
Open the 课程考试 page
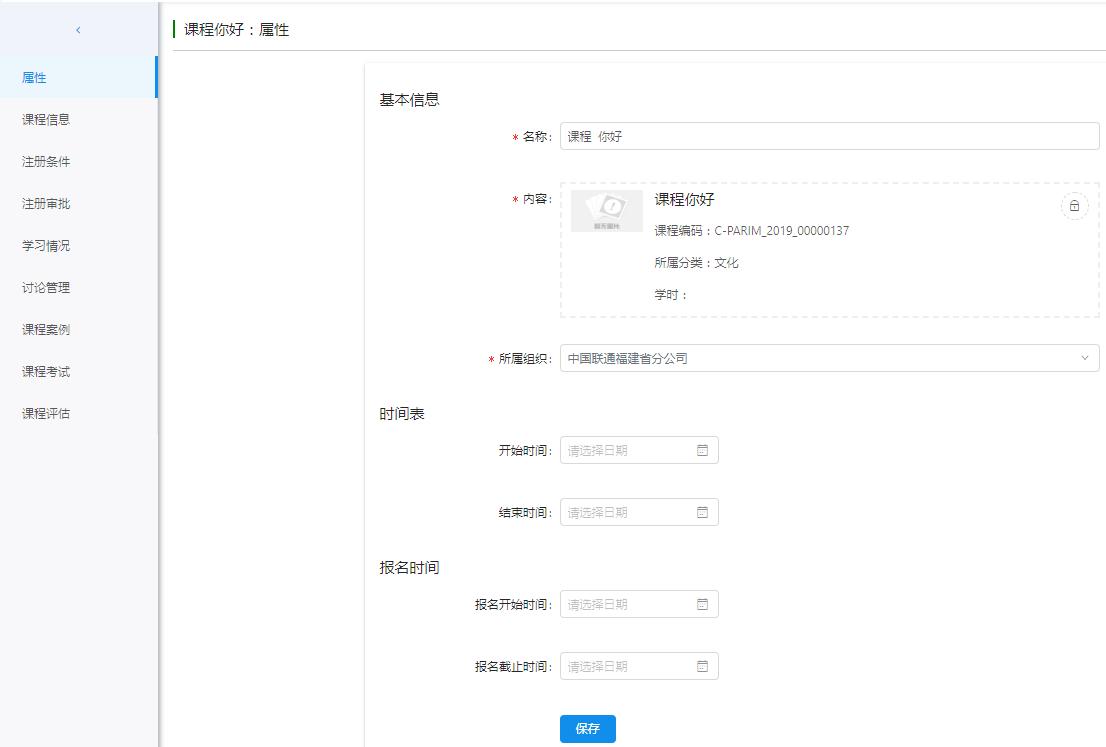(46, 372)
